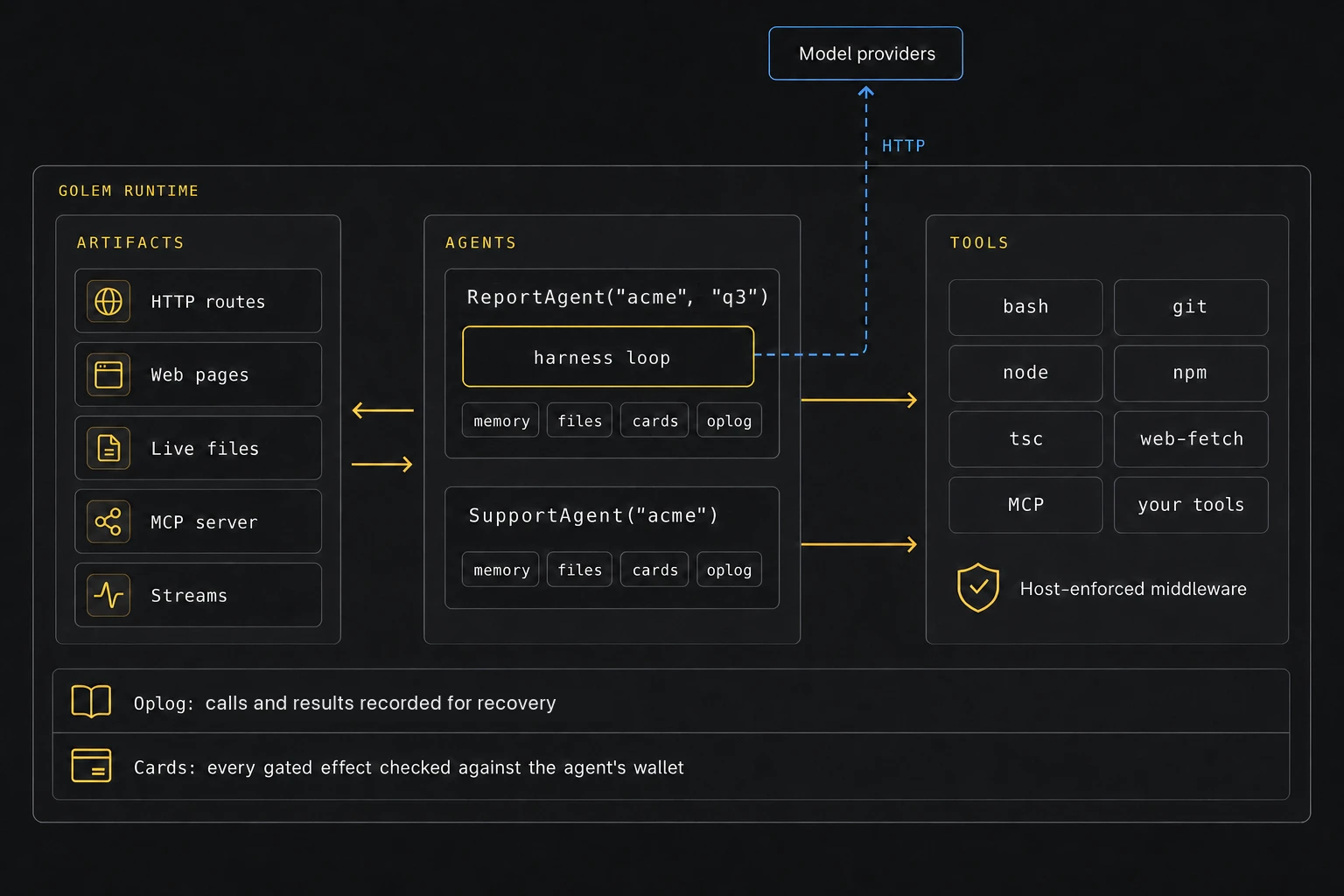Viewport: 1344px width, 896px height.
Task: Click the AGENTS panel heading
Action: pos(480,242)
